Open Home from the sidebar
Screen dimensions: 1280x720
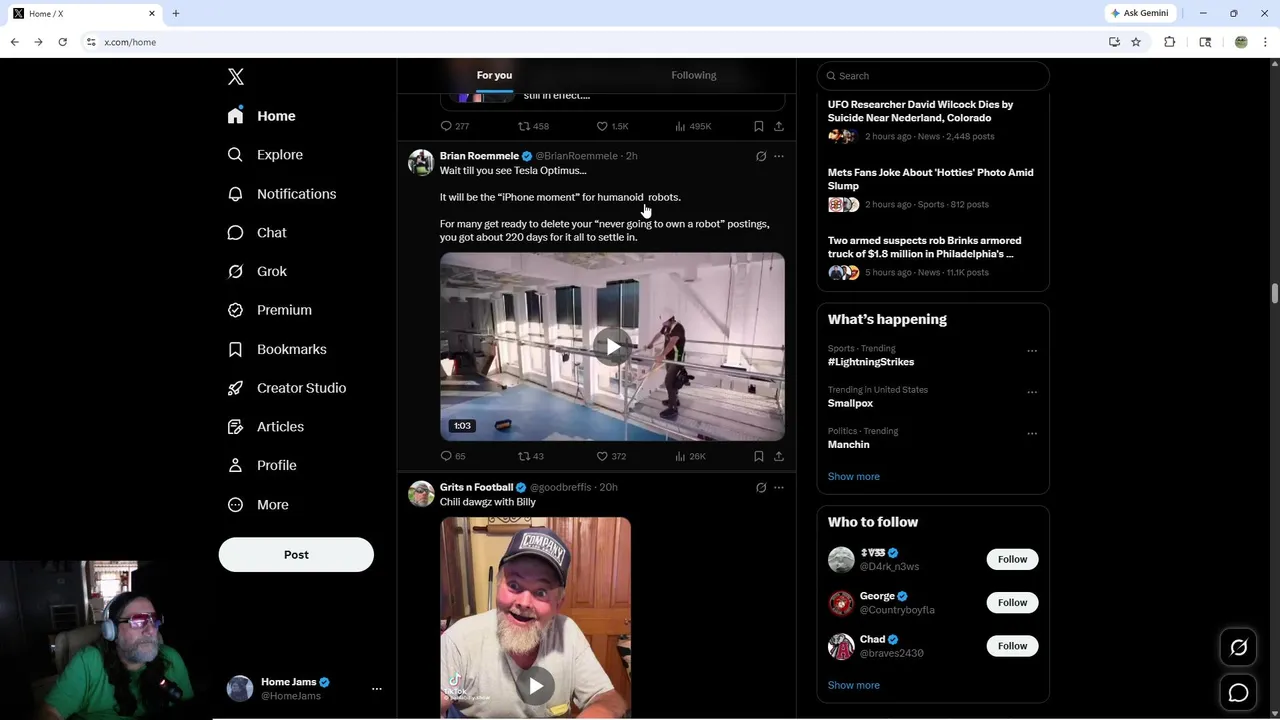[x=261, y=116]
